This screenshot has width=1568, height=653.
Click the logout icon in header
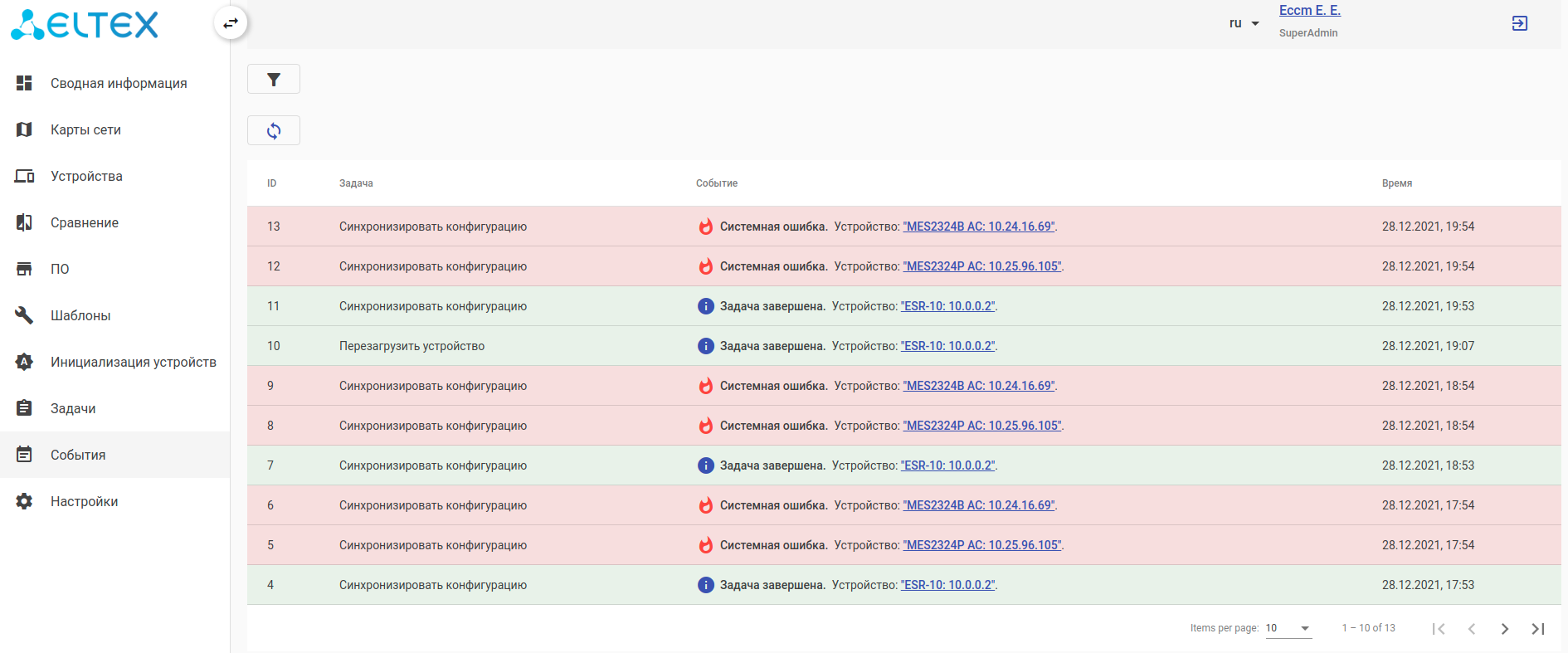pyautogui.click(x=1519, y=23)
